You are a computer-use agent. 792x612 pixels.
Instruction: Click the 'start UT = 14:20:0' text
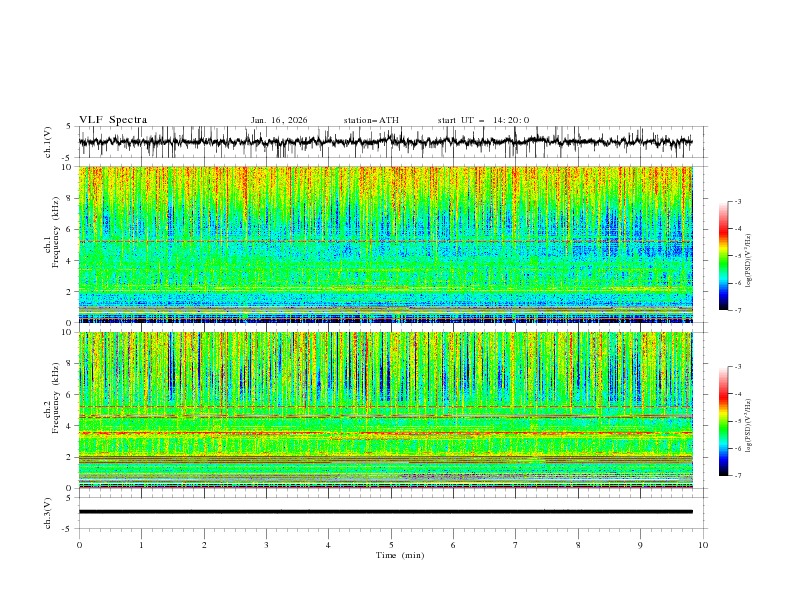483,120
